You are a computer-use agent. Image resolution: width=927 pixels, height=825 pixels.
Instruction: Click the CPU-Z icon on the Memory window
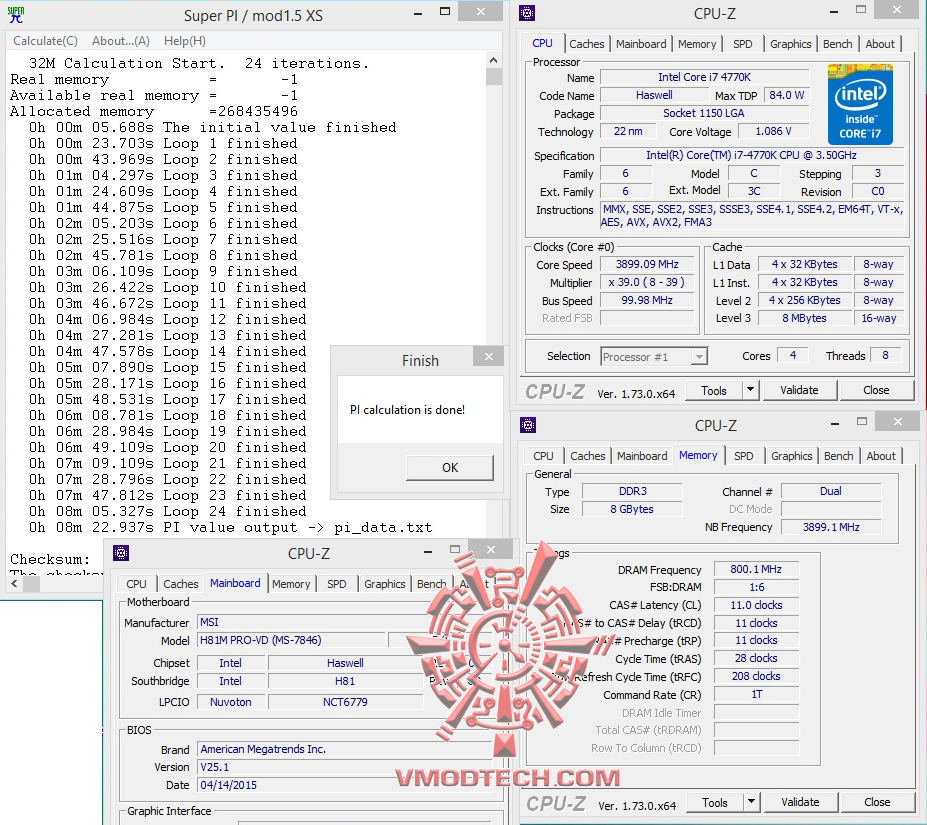pyautogui.click(x=527, y=424)
